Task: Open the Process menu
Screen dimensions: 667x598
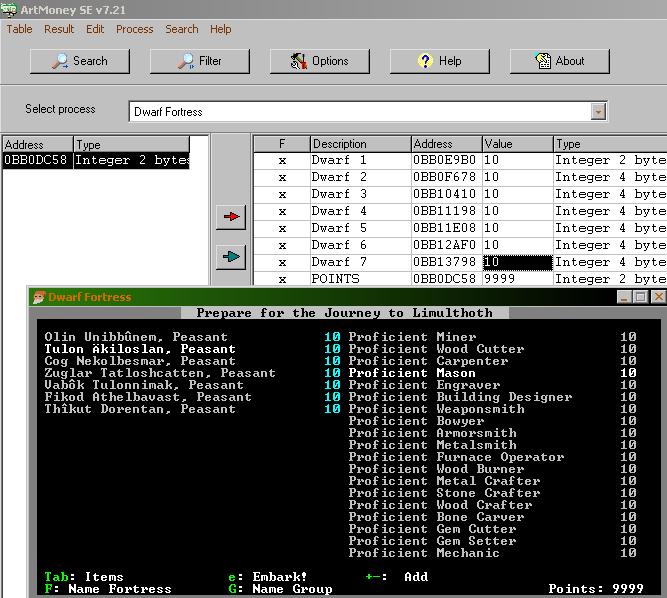Action: click(134, 29)
